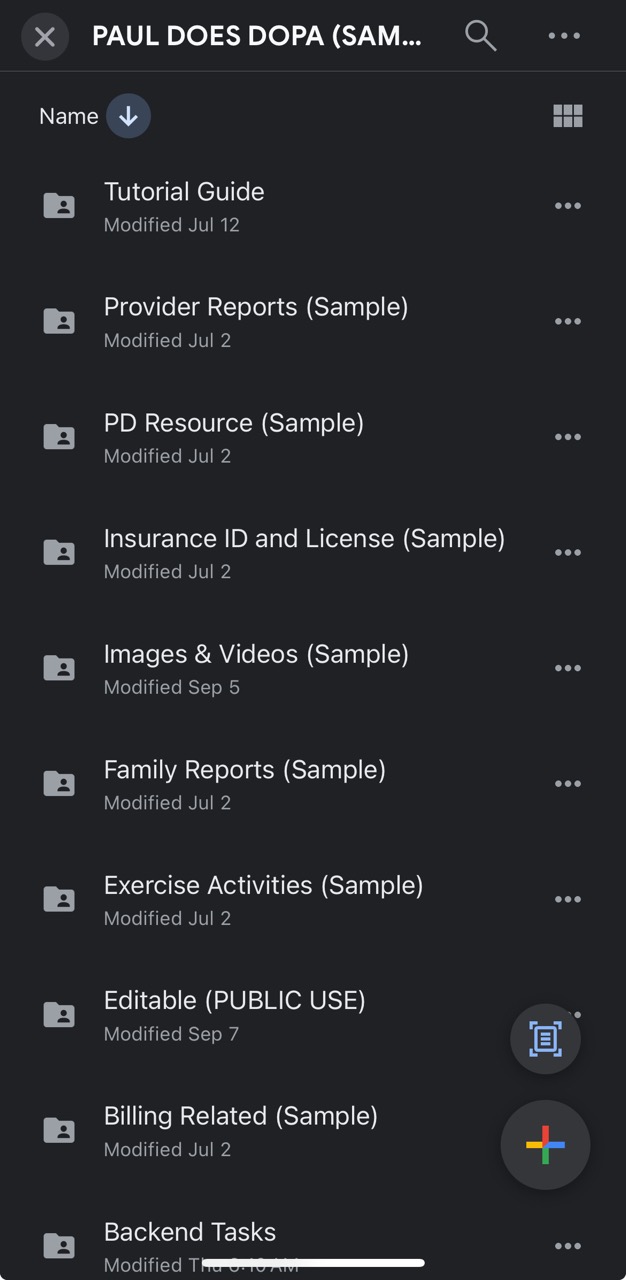The height and width of the screenshot is (1280, 626).
Task: Tap the multicolored plus button to create new
Action: pos(545,1145)
